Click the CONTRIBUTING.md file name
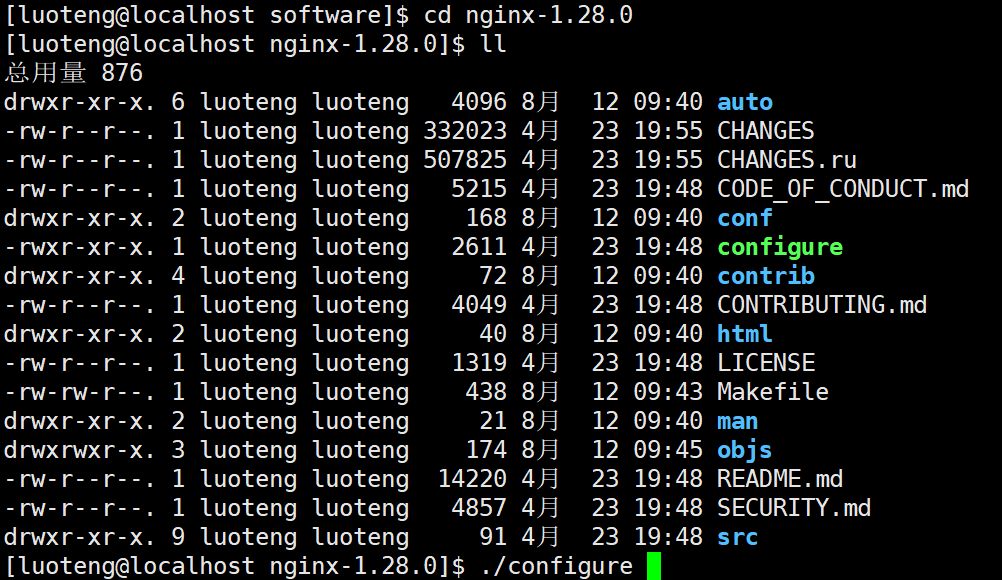The width and height of the screenshot is (1002, 580). 821,305
